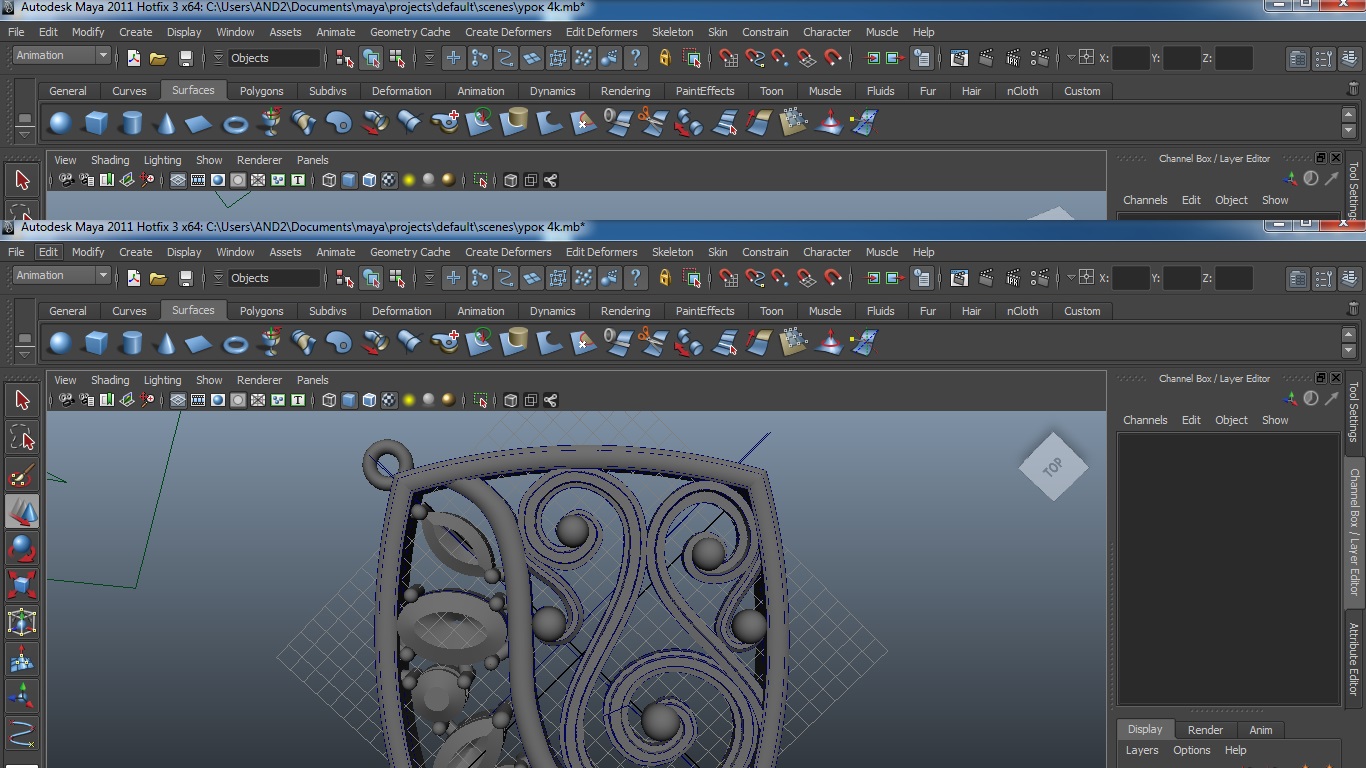
Task: Click scissors Detach Surfaces icon, lower window shelf
Action: click(x=652, y=343)
